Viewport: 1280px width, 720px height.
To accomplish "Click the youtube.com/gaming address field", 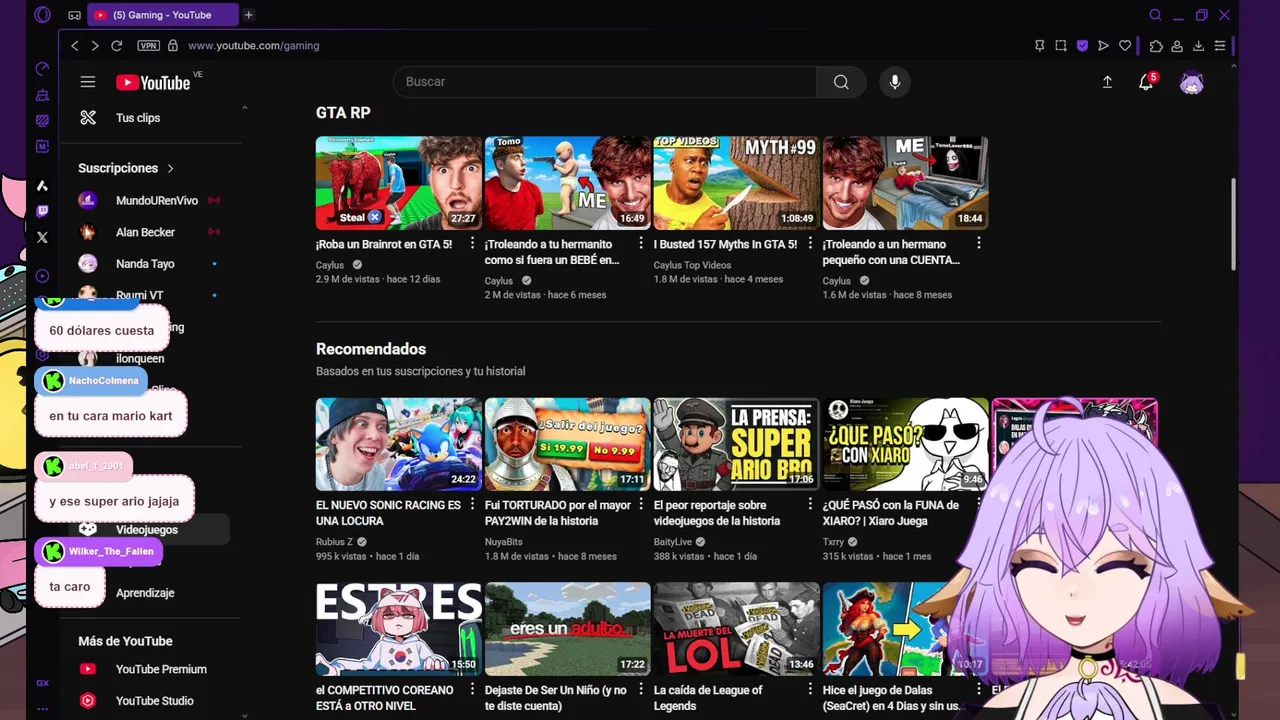I will [254, 46].
